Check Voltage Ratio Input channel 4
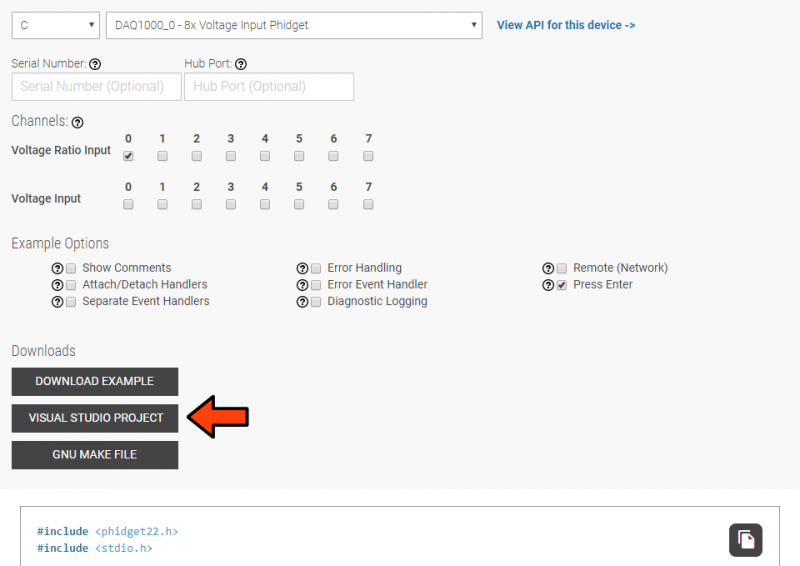This screenshot has height=566, width=800. tap(265, 156)
